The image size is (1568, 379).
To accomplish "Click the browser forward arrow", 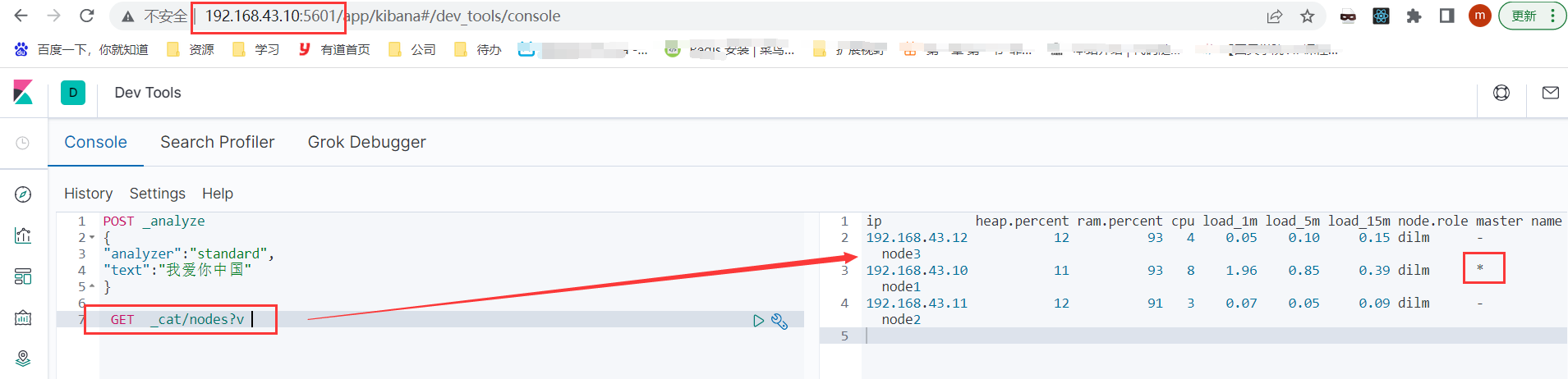I will [x=54, y=16].
